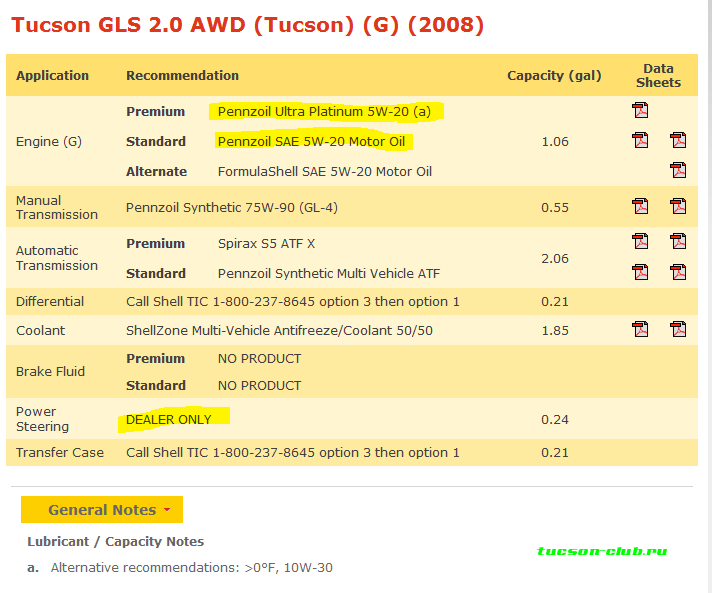The width and height of the screenshot is (712, 593).
Task: Click power steering capacity 0.24
Action: tap(555, 420)
